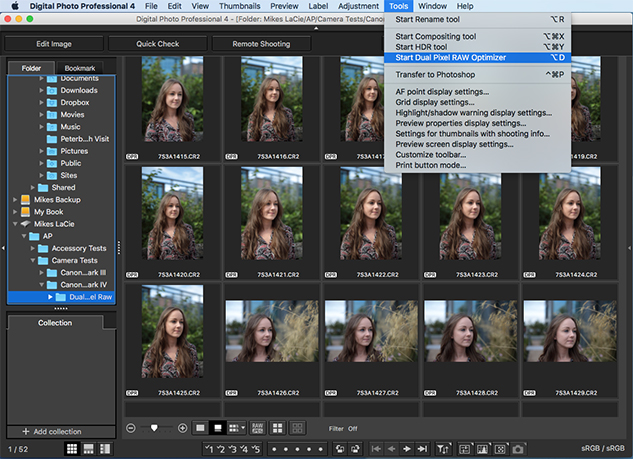Expand the Mikes Backup drive
This screenshot has width=633, height=459.
click(x=15, y=199)
